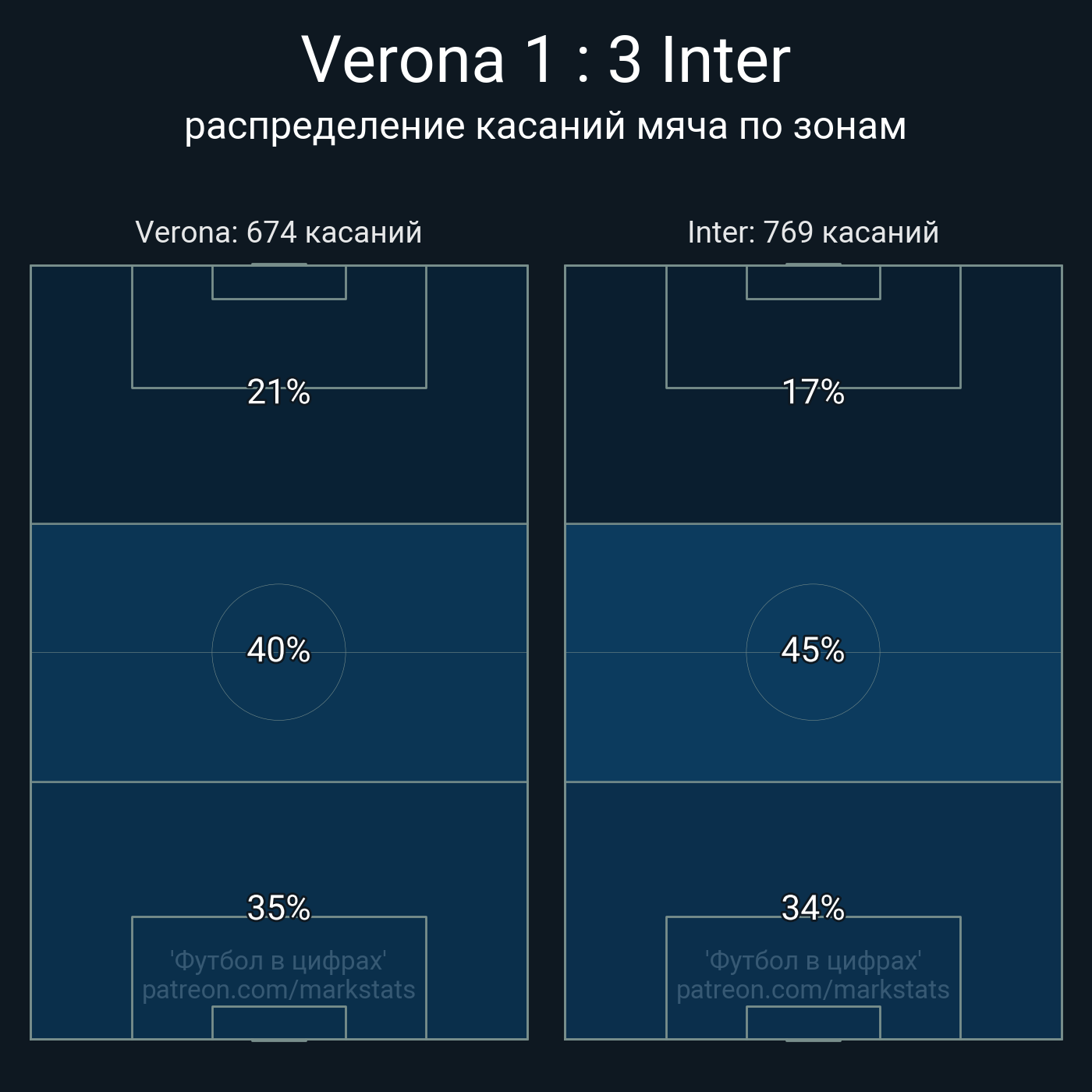Screen dimensions: 1092x1092
Task: Click the Verona 674 touches label
Action: pos(278,232)
